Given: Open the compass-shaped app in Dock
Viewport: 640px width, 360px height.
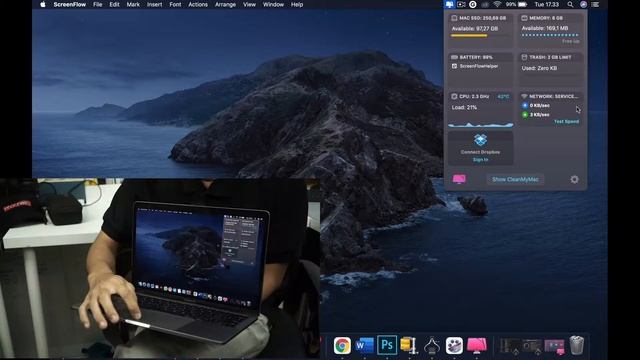Looking at the screenshot, I should pyautogui.click(x=432, y=346).
